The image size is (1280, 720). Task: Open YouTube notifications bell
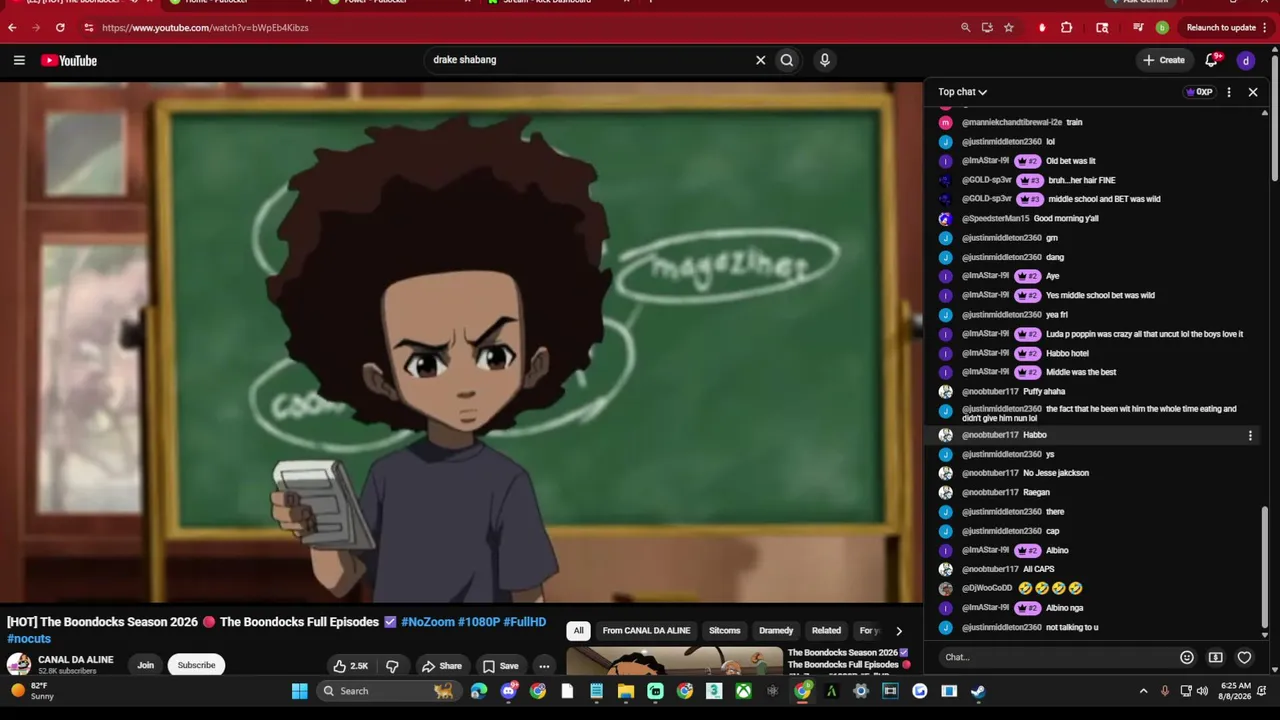click(1212, 60)
